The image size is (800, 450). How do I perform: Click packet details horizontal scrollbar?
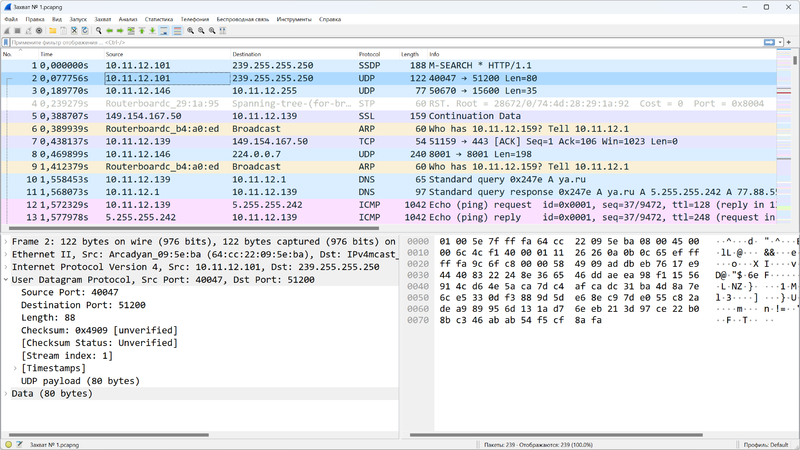pos(109,435)
